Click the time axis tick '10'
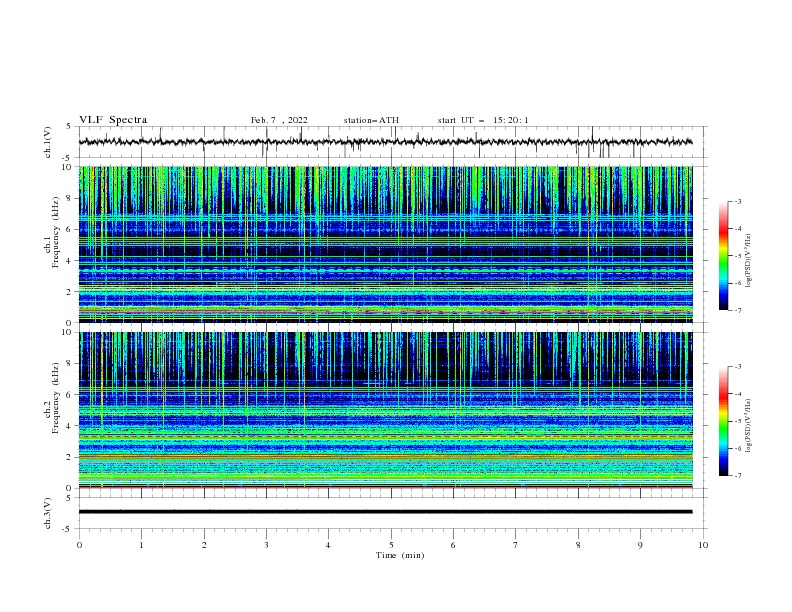This screenshot has height=612, width=792. click(703, 545)
